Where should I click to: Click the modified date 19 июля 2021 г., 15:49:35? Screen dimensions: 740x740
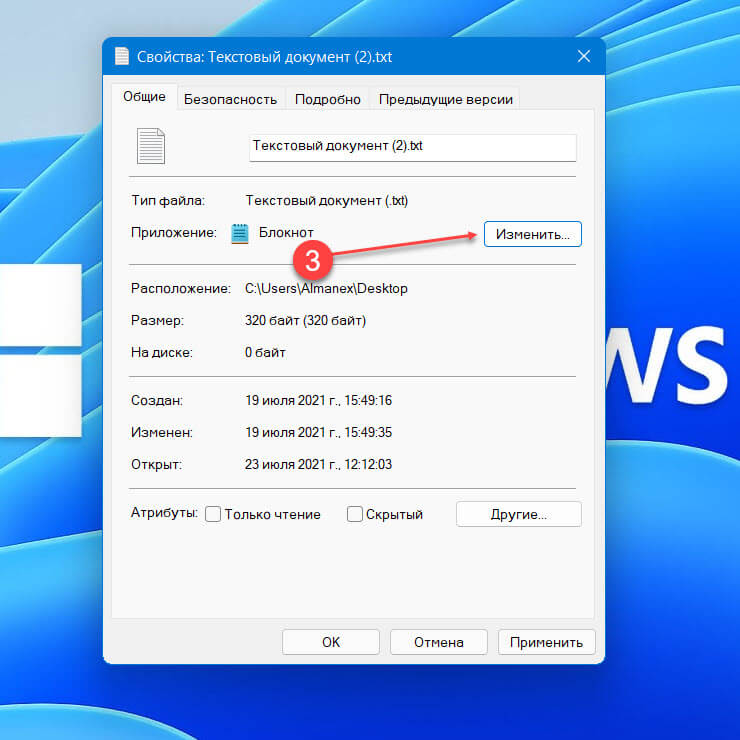(319, 432)
